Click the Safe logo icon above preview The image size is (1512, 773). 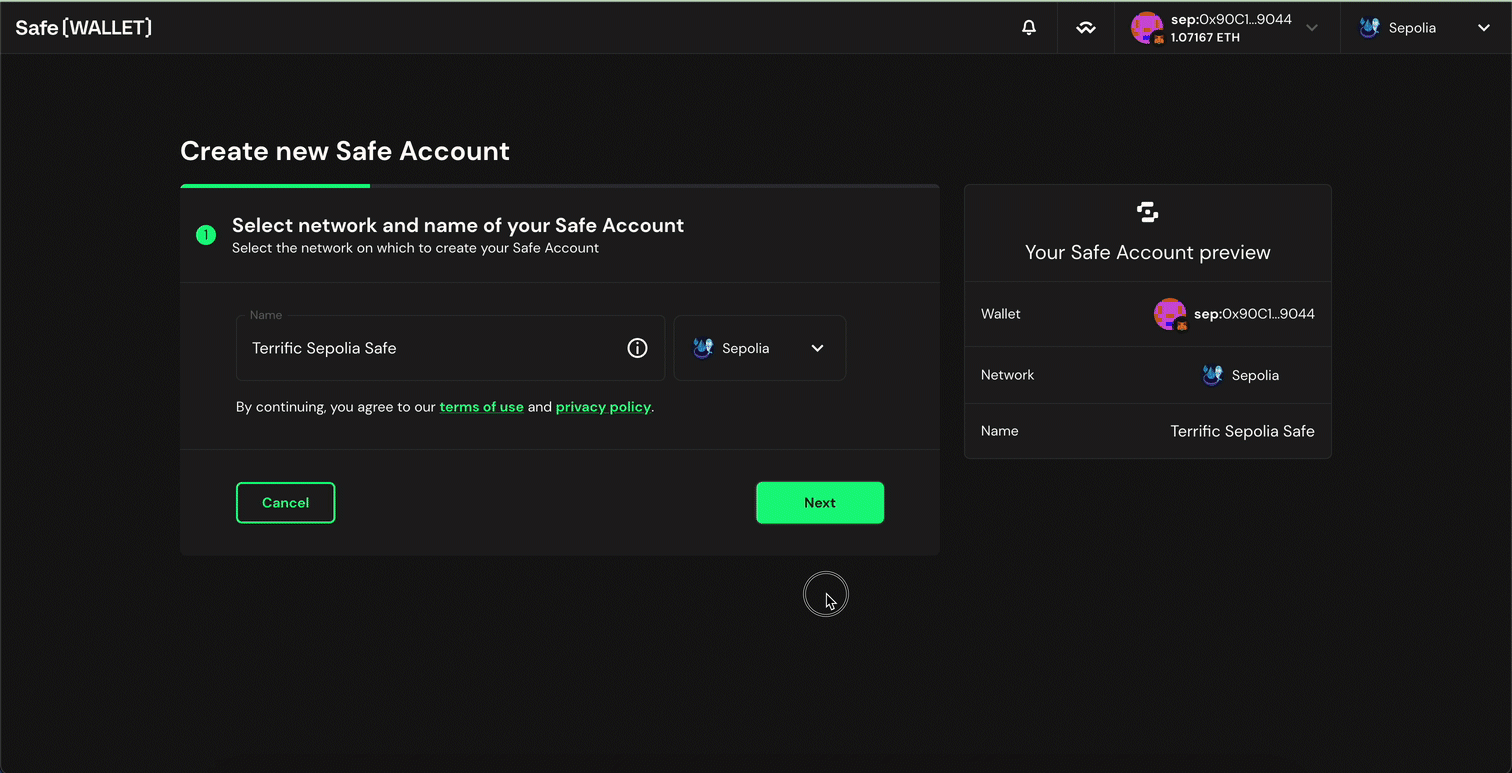pos(1148,212)
